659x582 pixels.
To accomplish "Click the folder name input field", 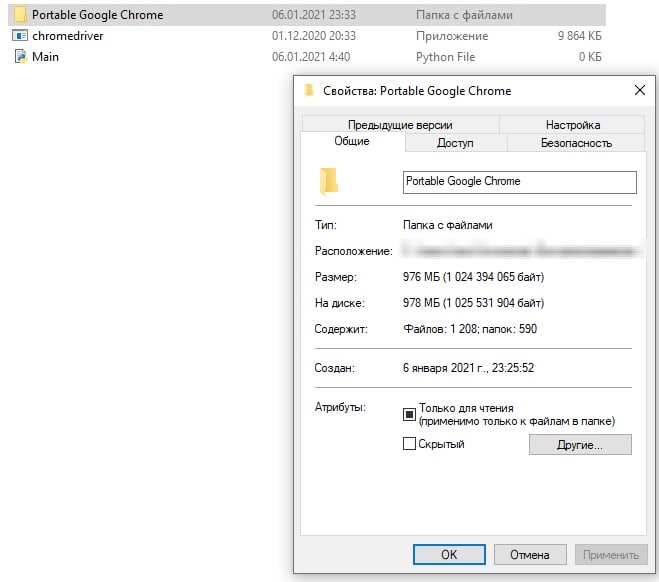I will 519,182.
